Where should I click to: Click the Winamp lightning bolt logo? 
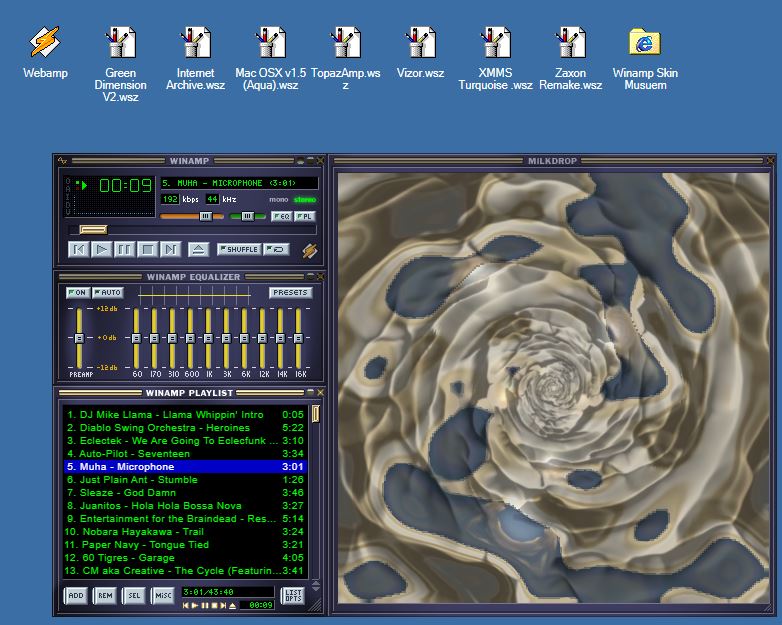309,250
